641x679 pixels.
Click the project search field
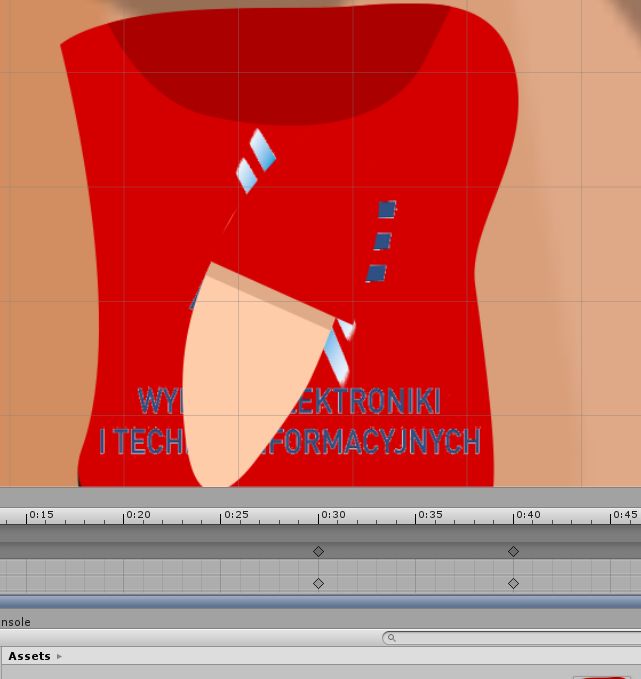[x=512, y=638]
